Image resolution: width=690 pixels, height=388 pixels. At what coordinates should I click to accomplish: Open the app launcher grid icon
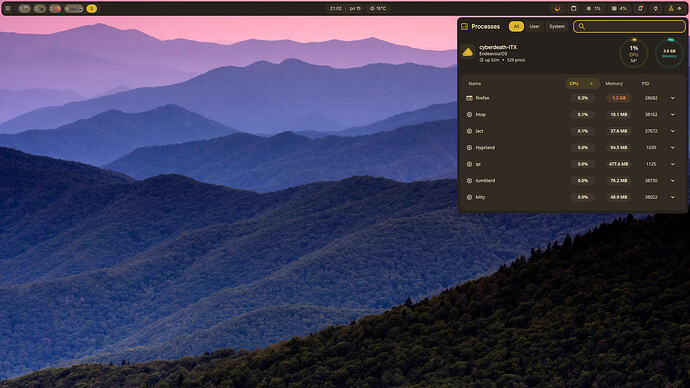7,8
